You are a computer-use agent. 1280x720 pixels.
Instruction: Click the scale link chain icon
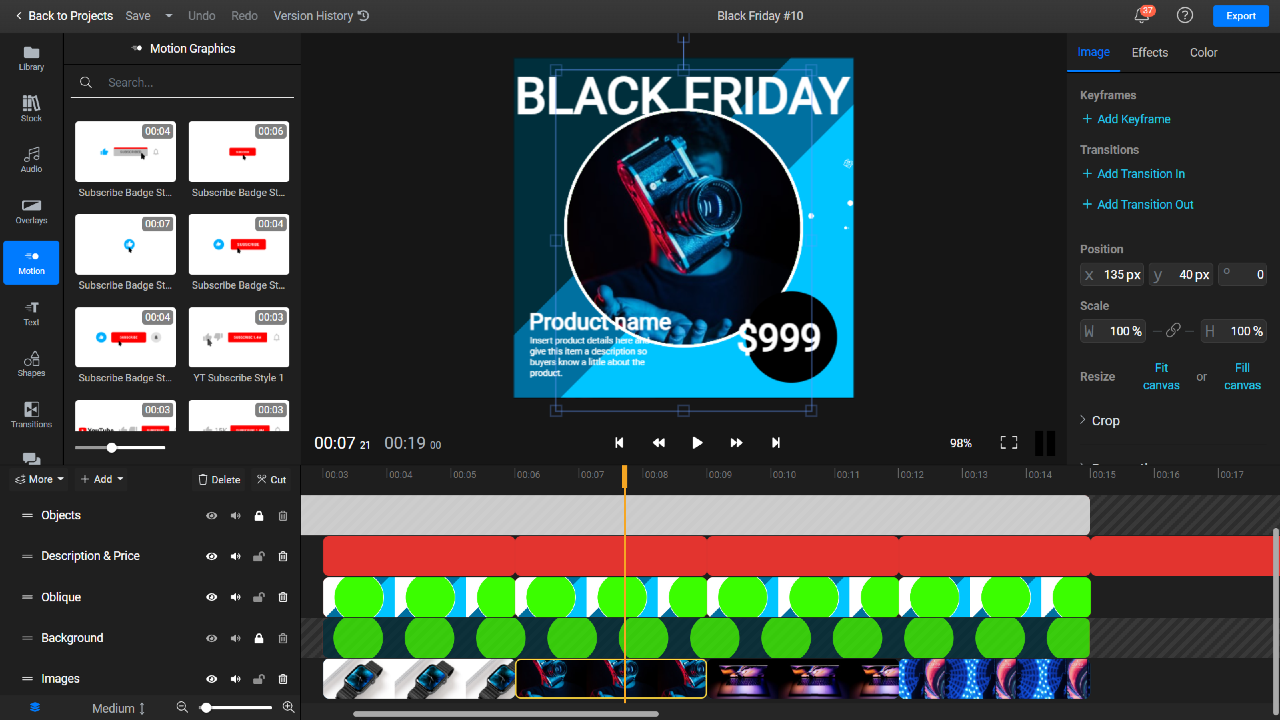click(x=1174, y=331)
